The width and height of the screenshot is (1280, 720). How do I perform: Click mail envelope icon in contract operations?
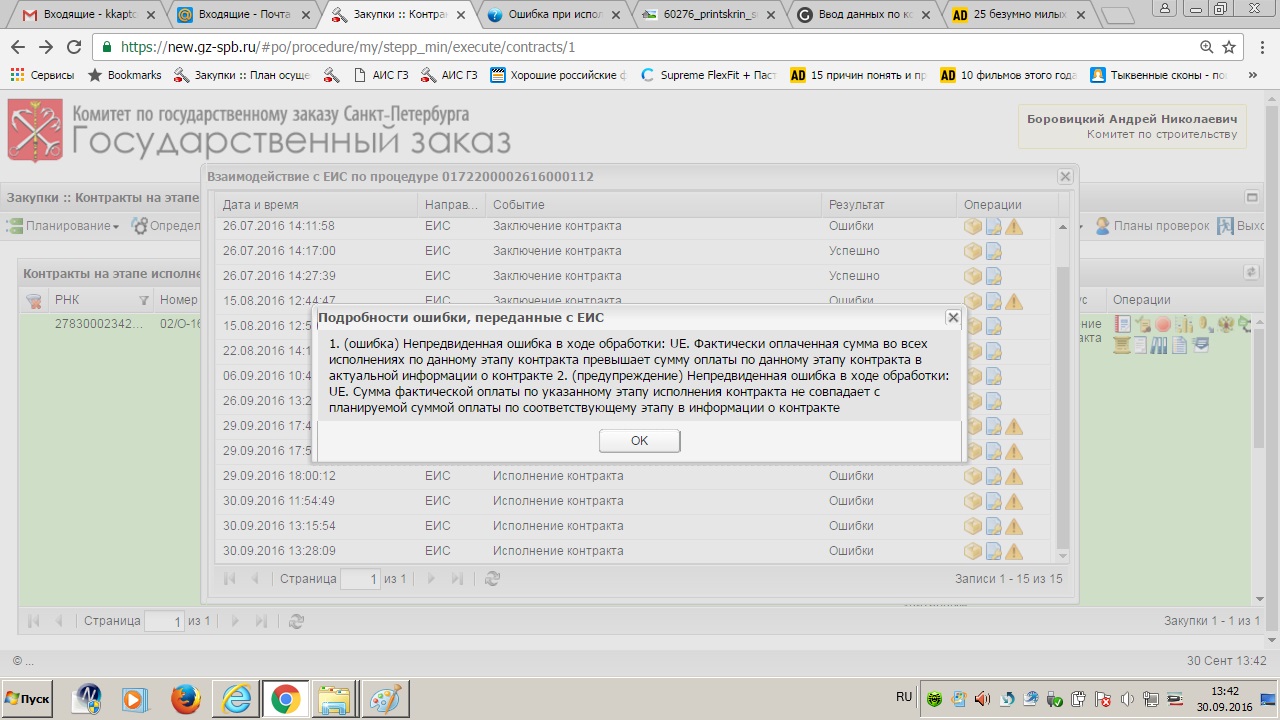pos(1201,344)
